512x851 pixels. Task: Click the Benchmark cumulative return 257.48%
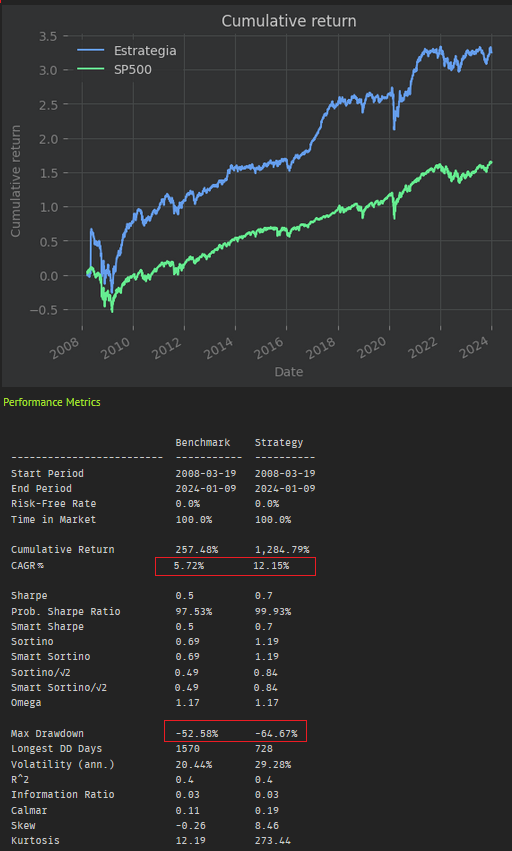(x=197, y=549)
